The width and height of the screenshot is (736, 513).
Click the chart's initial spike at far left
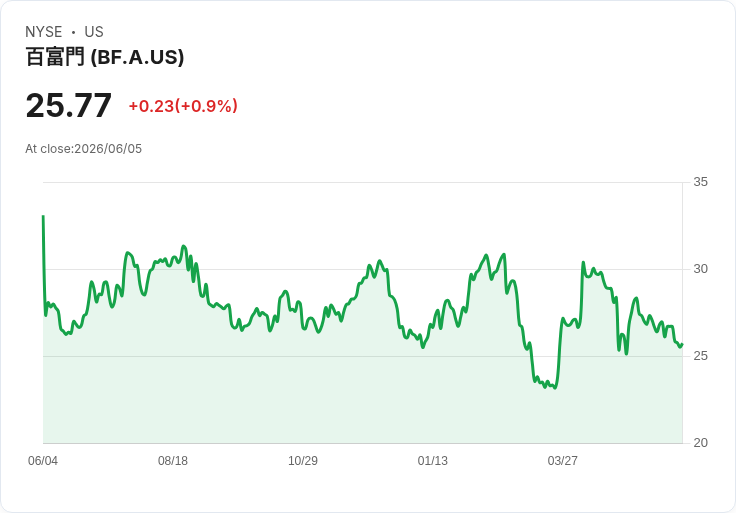[x=44, y=217]
